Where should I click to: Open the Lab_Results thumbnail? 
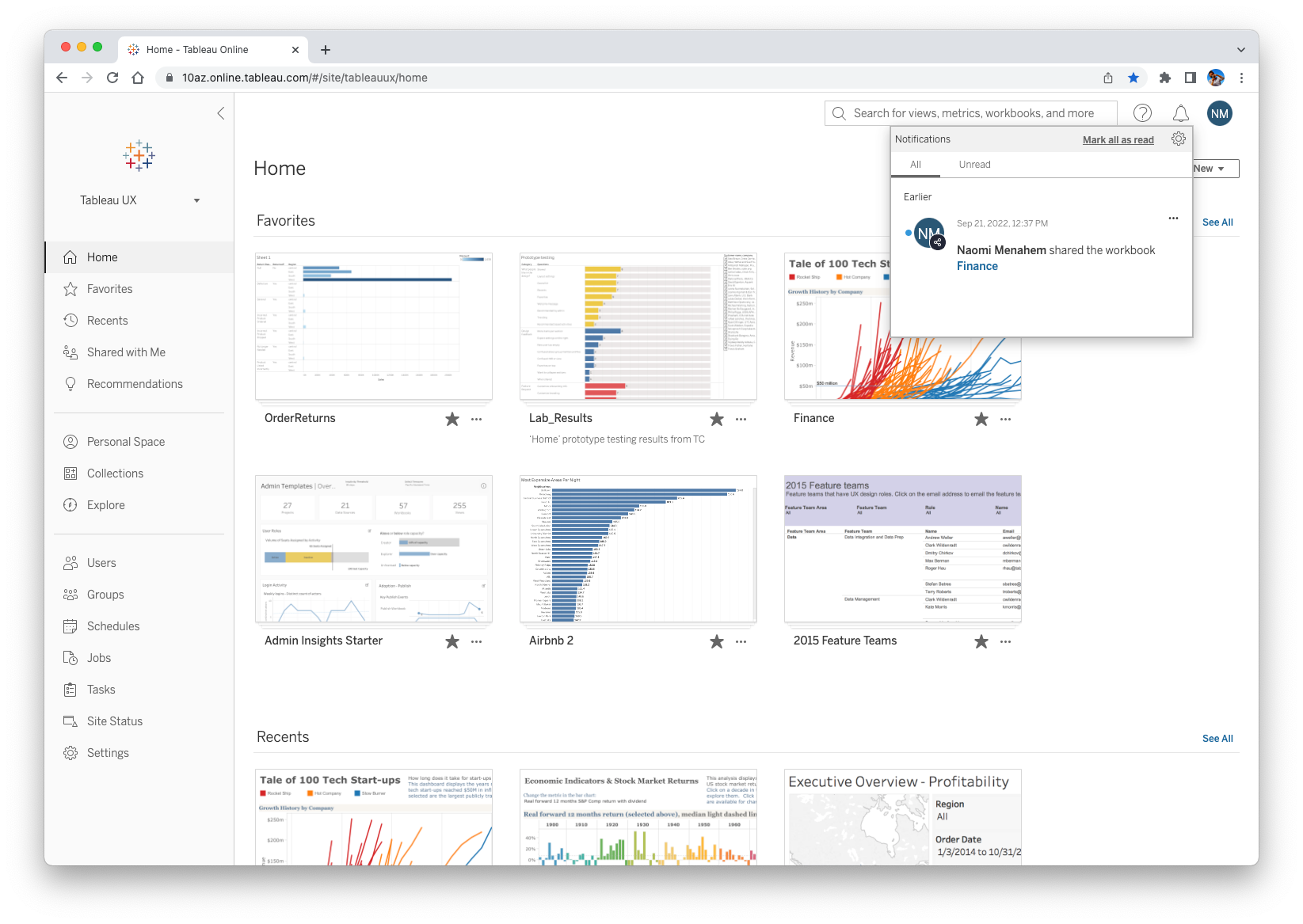pyautogui.click(x=638, y=326)
